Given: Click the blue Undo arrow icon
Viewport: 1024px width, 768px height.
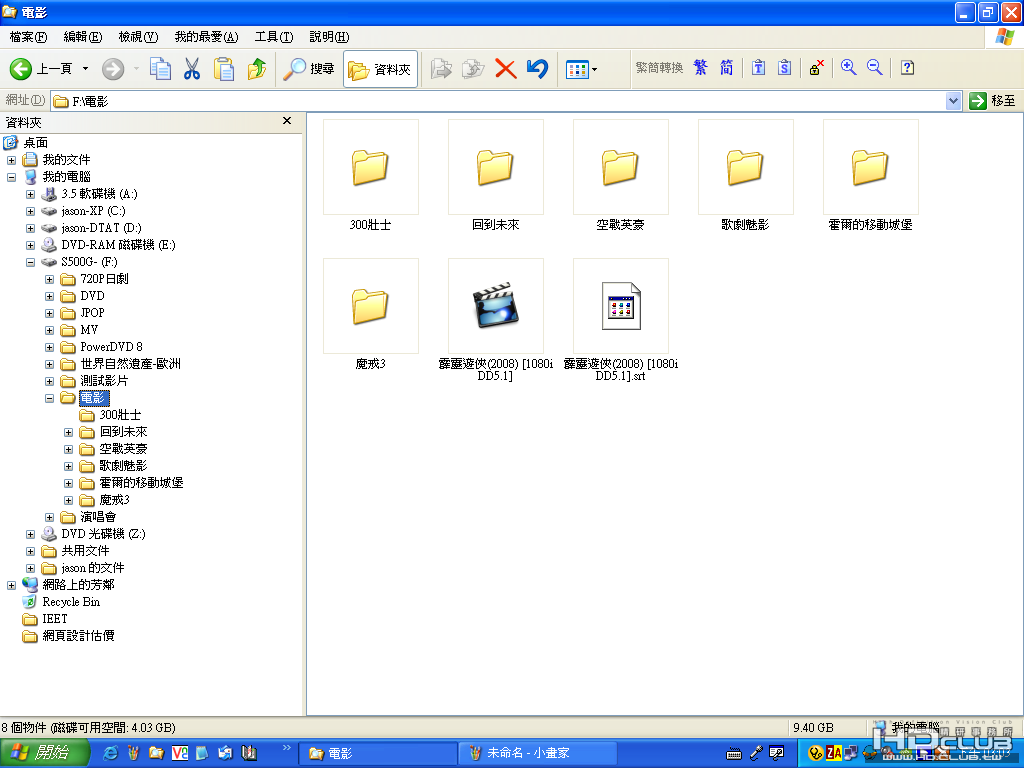Looking at the screenshot, I should click(x=537, y=69).
